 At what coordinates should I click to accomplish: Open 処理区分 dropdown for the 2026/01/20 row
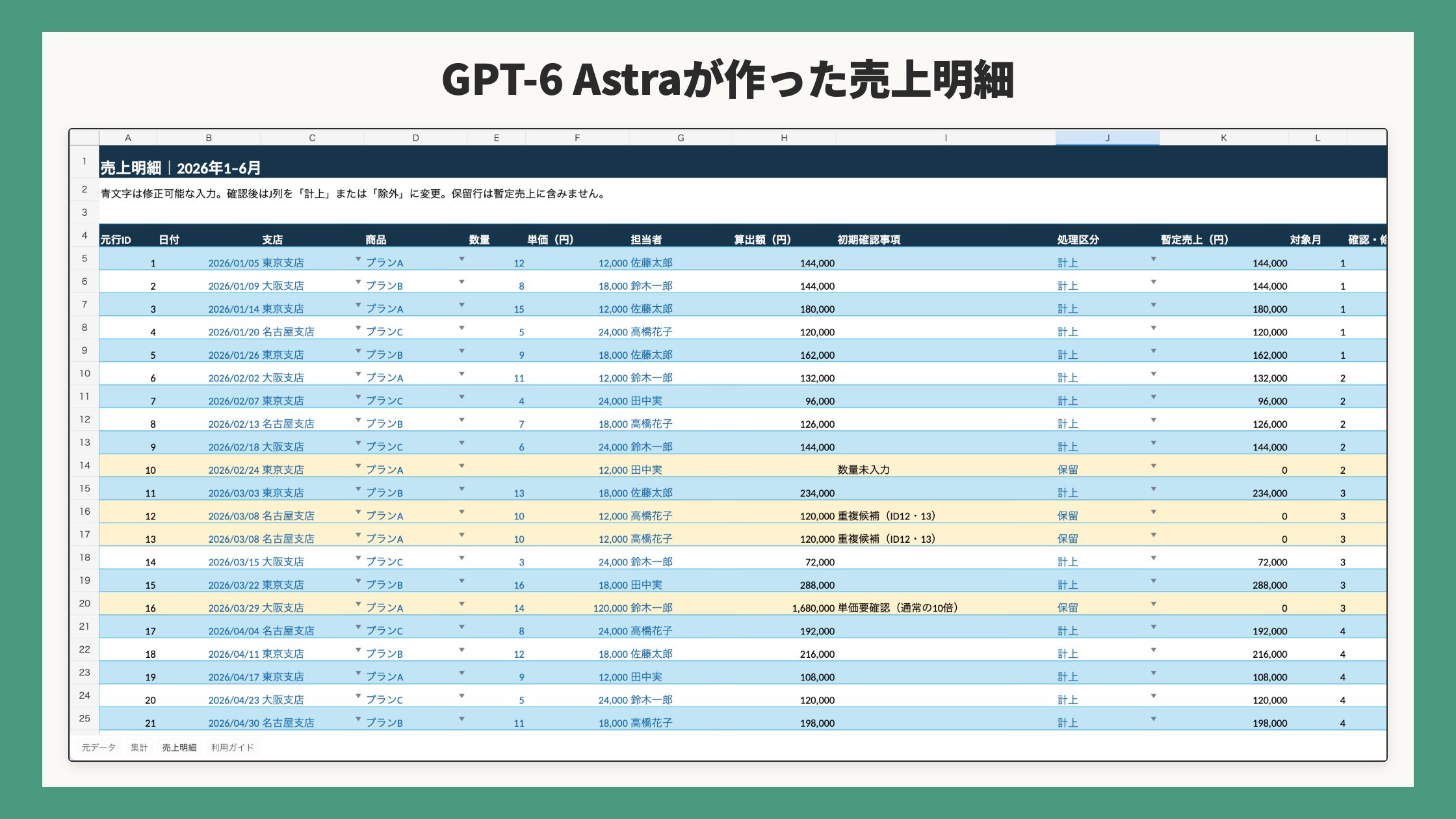click(x=1153, y=328)
